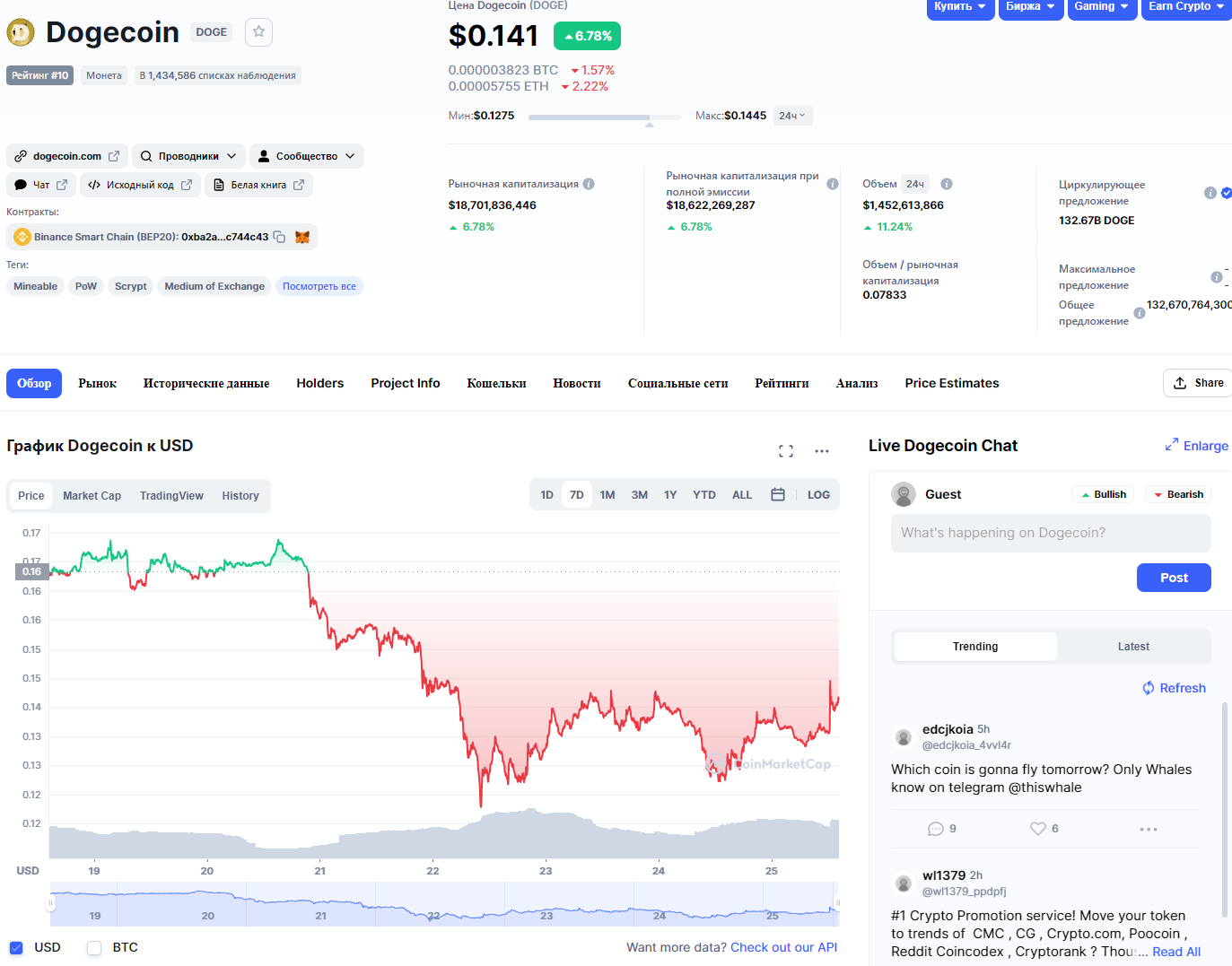Click the chart timeline range slider
Screen dimensions: 1232x966
click(x=444, y=904)
